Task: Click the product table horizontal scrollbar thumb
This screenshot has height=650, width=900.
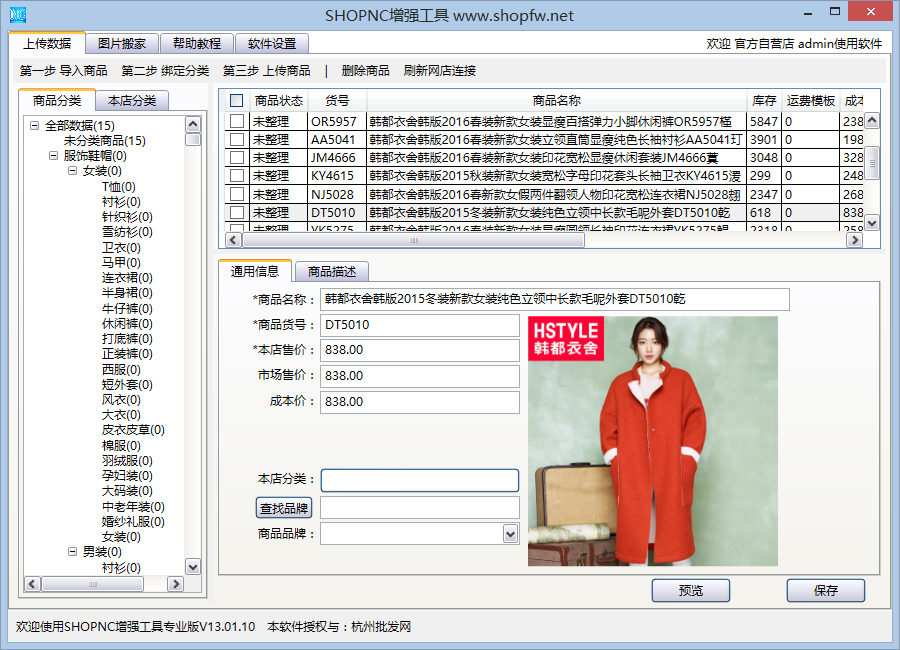Action: point(413,240)
